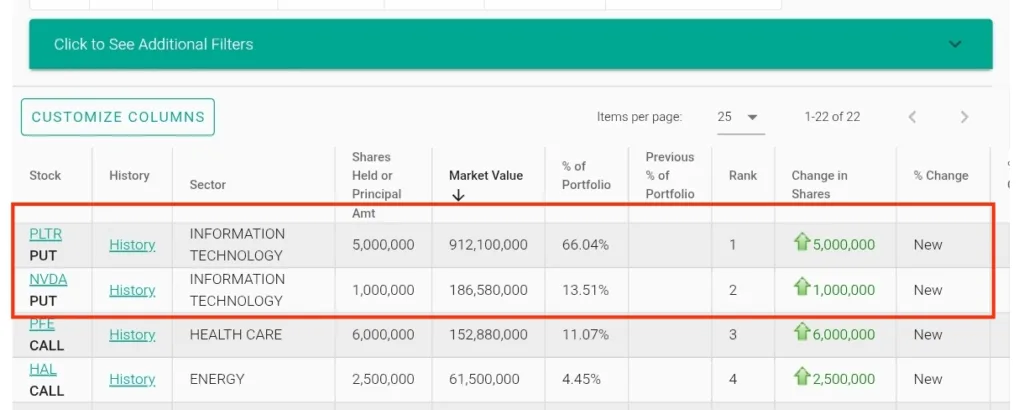Image resolution: width=1024 pixels, height=410 pixels.
Task: View History for the PLTR row
Action: coord(132,245)
